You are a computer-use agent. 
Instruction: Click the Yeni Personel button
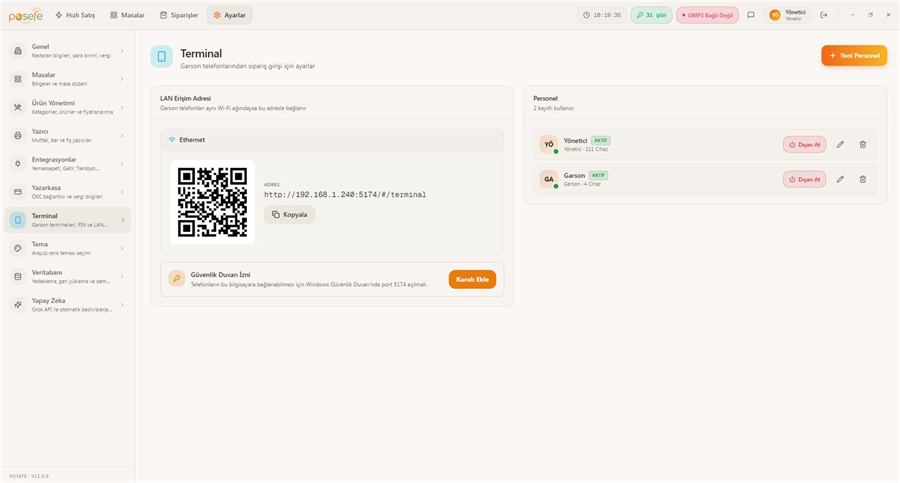click(x=854, y=56)
